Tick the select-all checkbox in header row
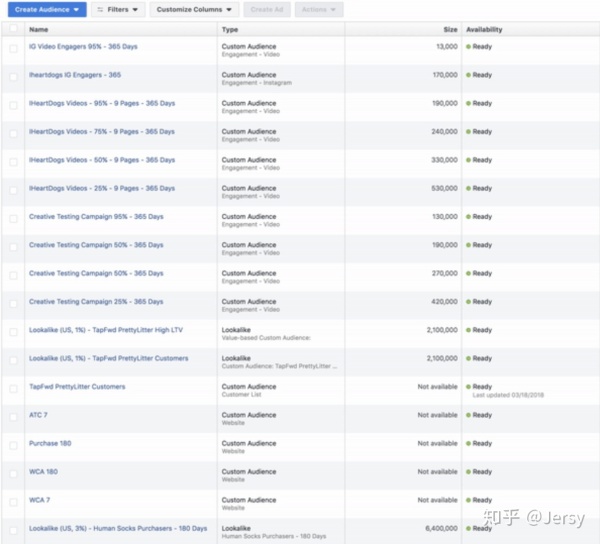This screenshot has height=544, width=600. click(x=13, y=30)
